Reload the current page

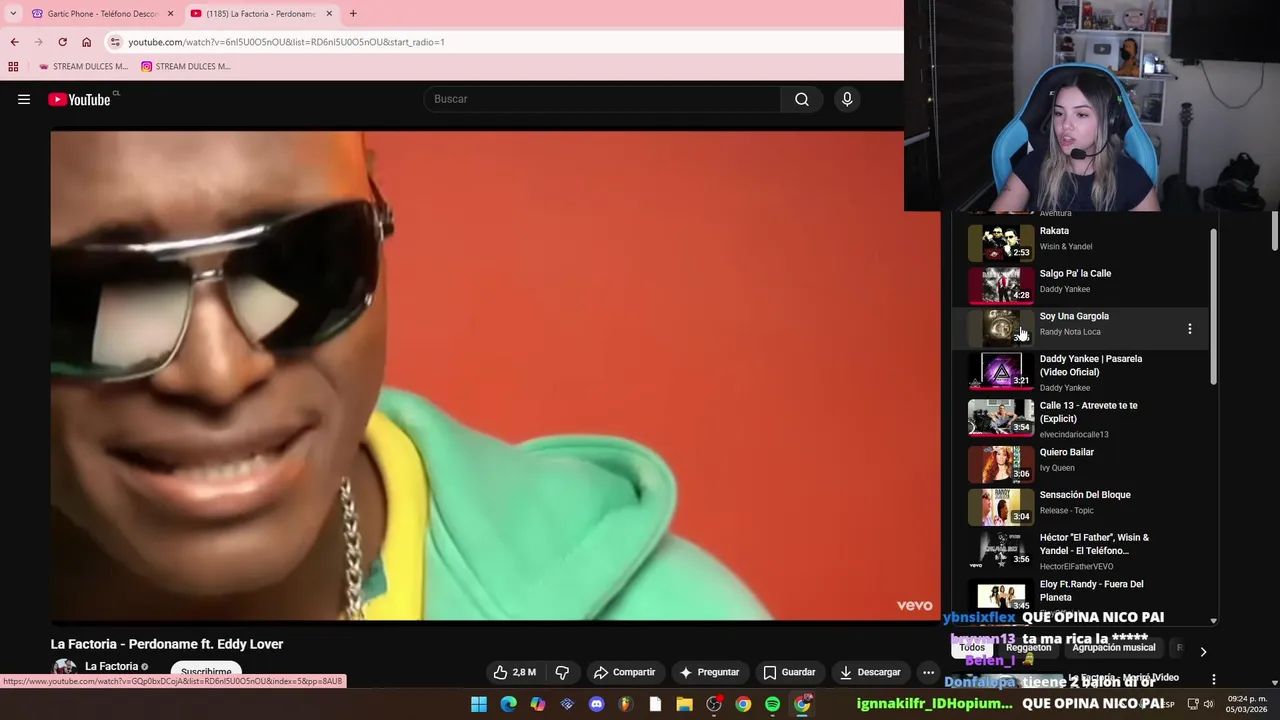click(62, 42)
